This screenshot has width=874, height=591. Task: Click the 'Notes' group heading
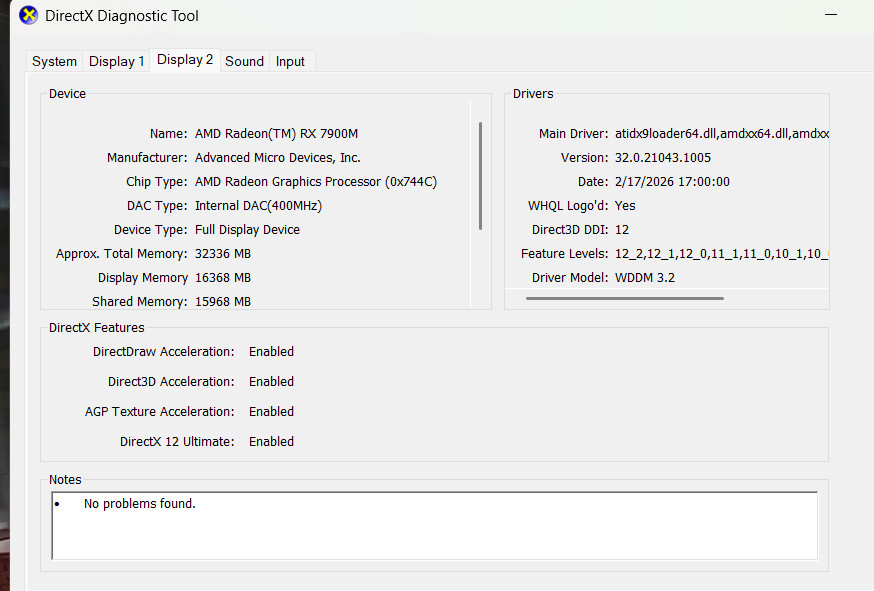tap(65, 480)
